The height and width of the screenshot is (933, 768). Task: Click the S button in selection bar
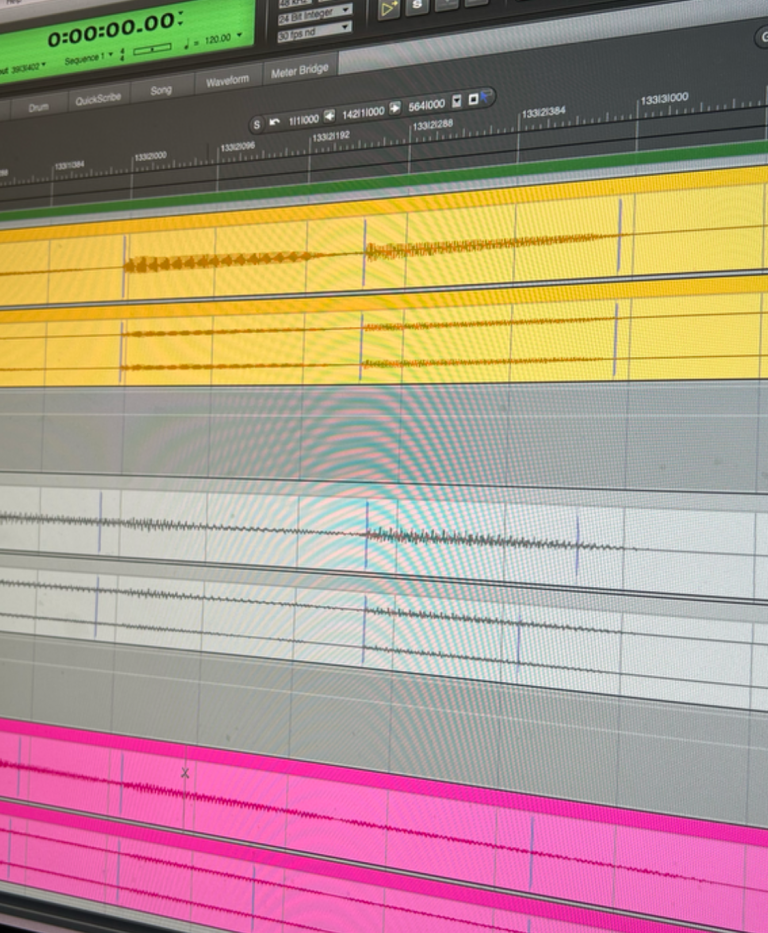point(257,124)
